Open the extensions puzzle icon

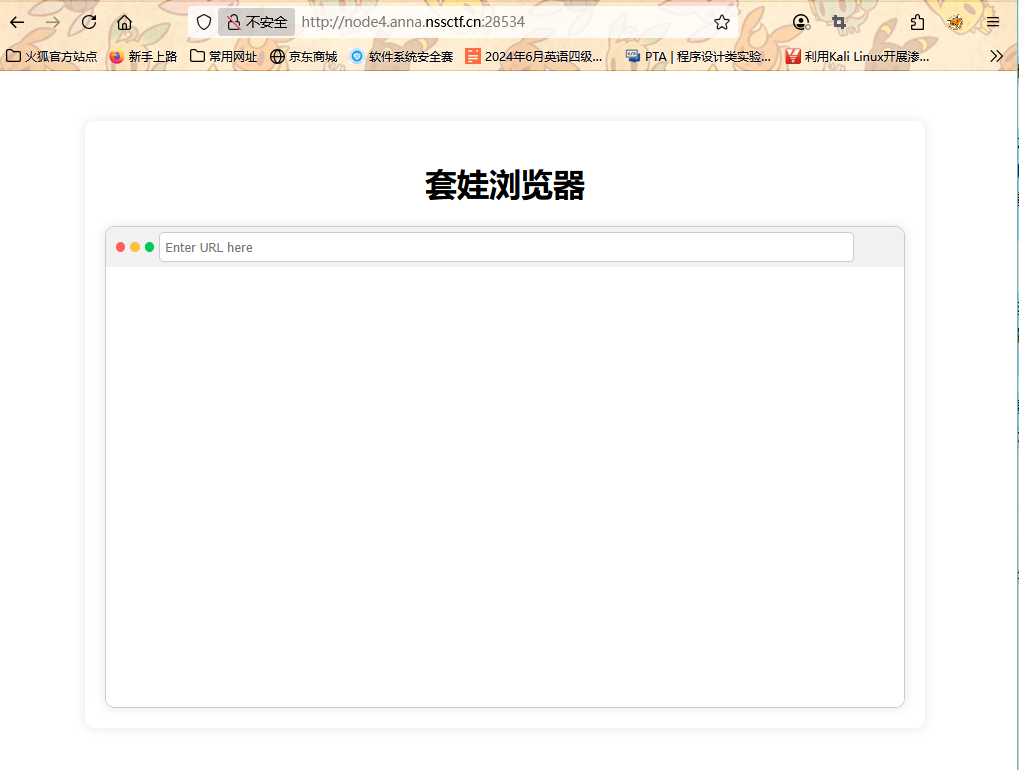(917, 22)
